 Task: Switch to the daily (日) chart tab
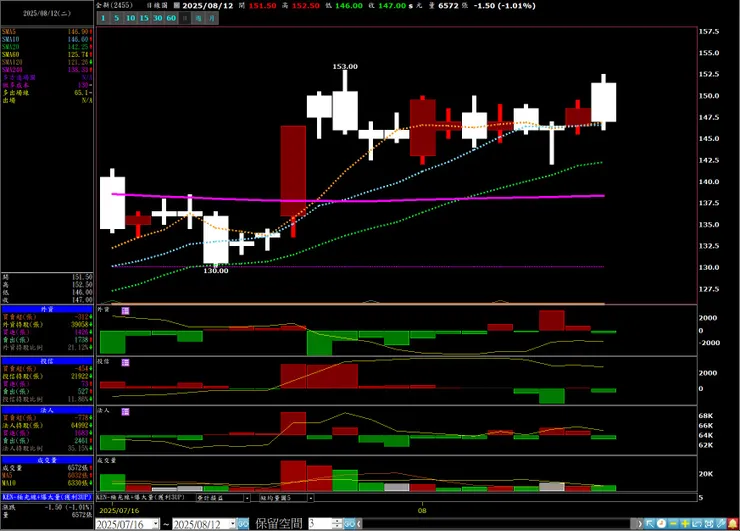185,18
